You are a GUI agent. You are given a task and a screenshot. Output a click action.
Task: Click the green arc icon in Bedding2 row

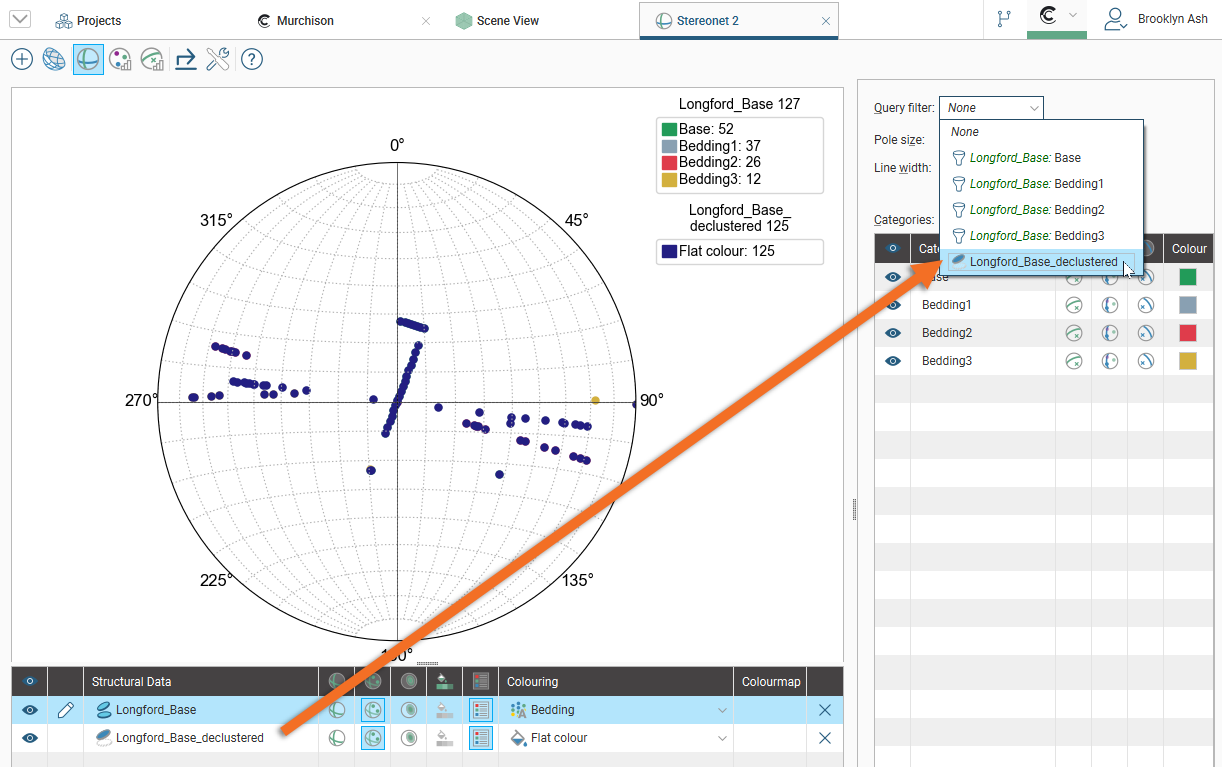pos(1074,333)
